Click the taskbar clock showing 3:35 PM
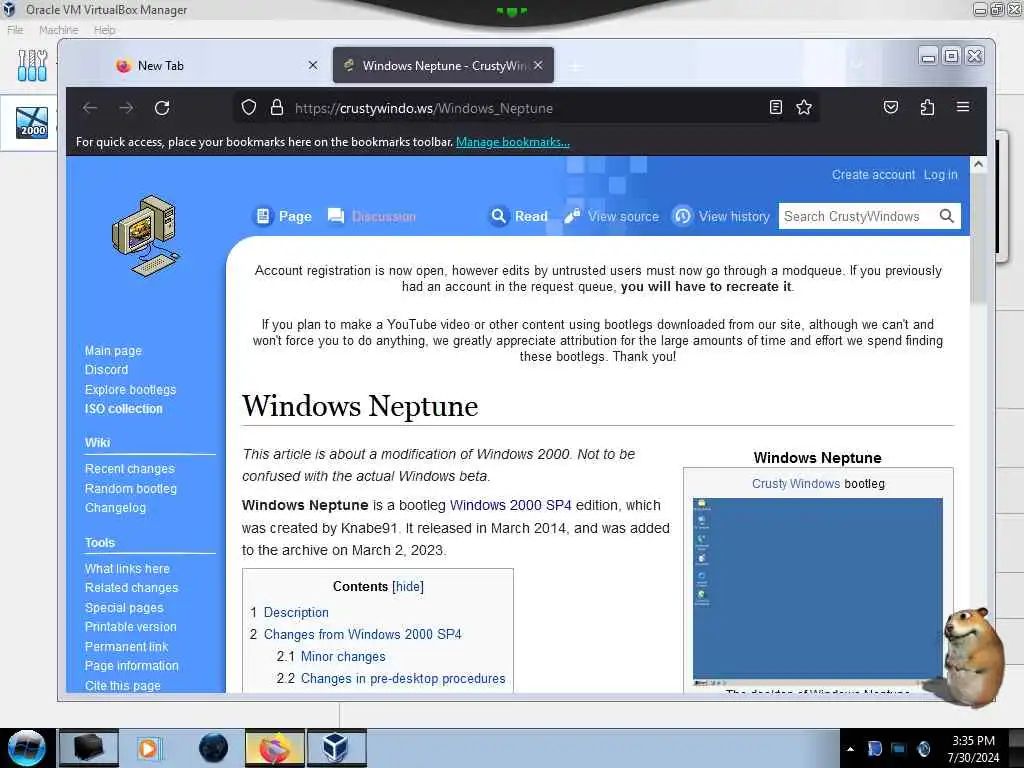Viewport: 1024px width, 768px height. pos(973,749)
